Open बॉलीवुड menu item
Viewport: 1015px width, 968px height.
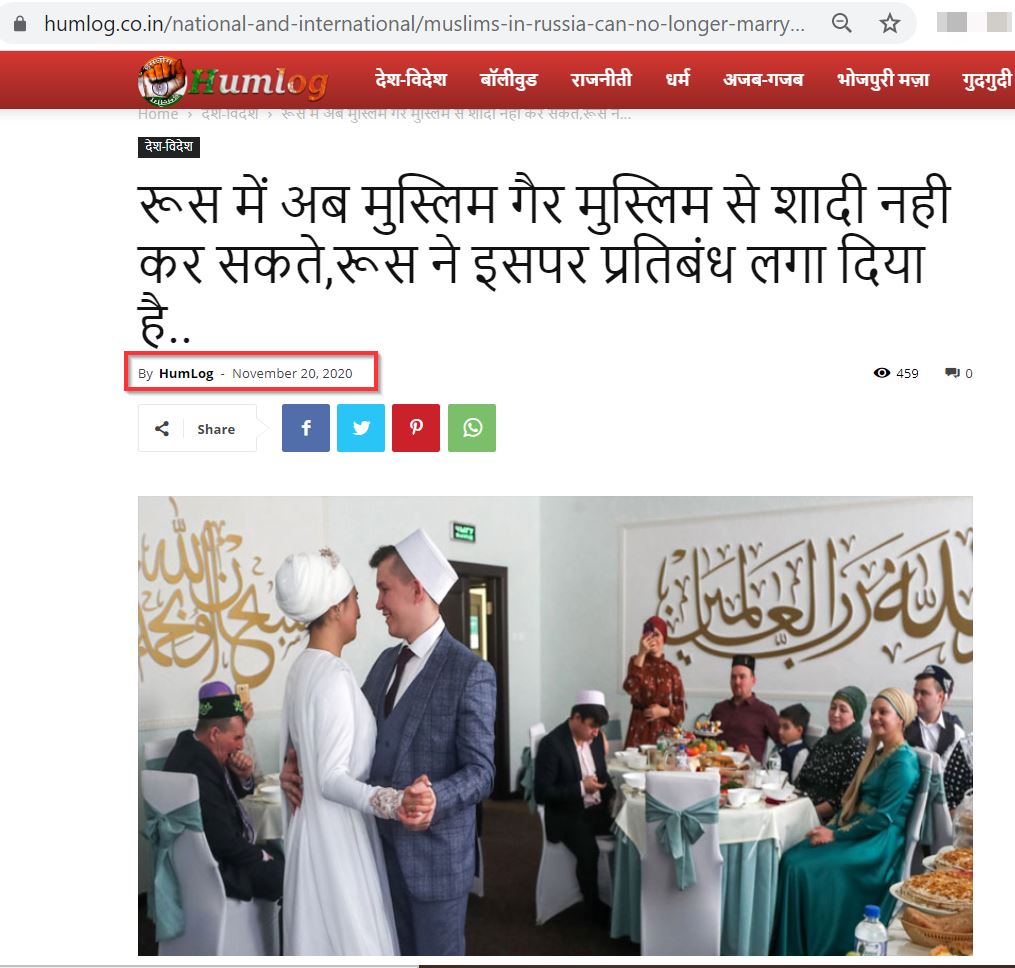pos(509,80)
